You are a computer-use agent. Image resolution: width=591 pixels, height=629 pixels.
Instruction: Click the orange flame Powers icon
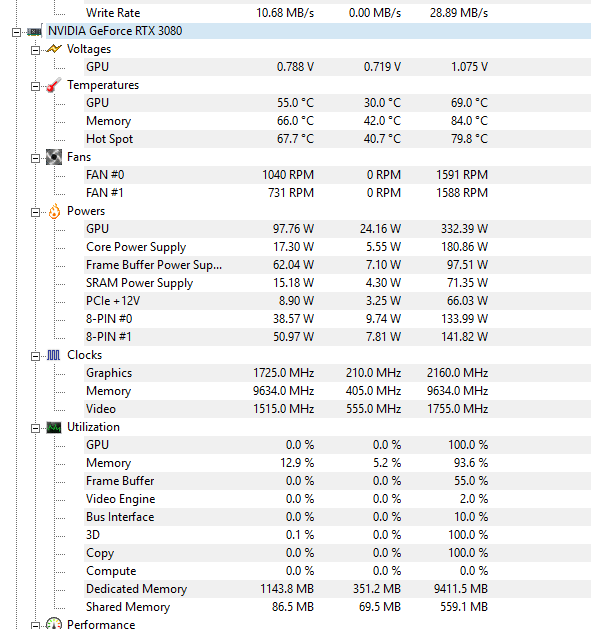coord(54,211)
